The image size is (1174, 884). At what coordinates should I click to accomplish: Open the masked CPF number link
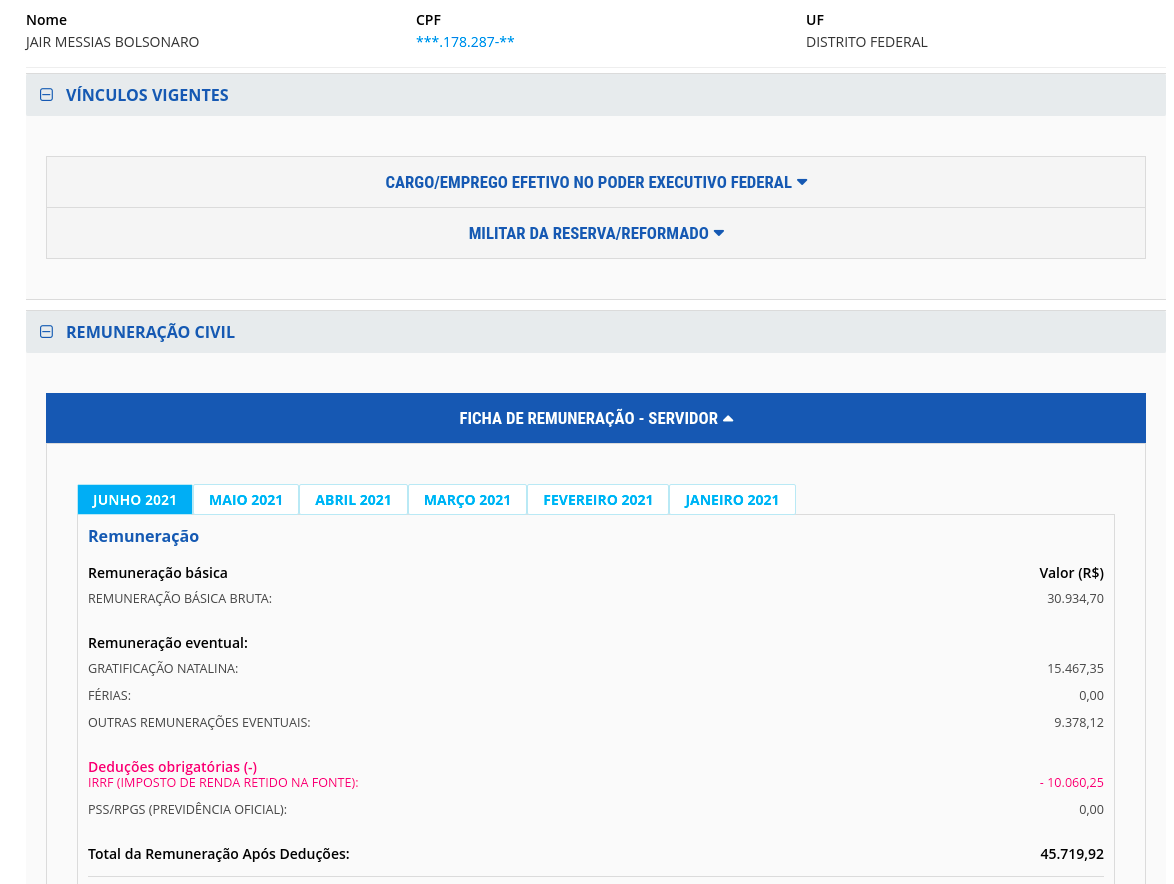tap(465, 42)
